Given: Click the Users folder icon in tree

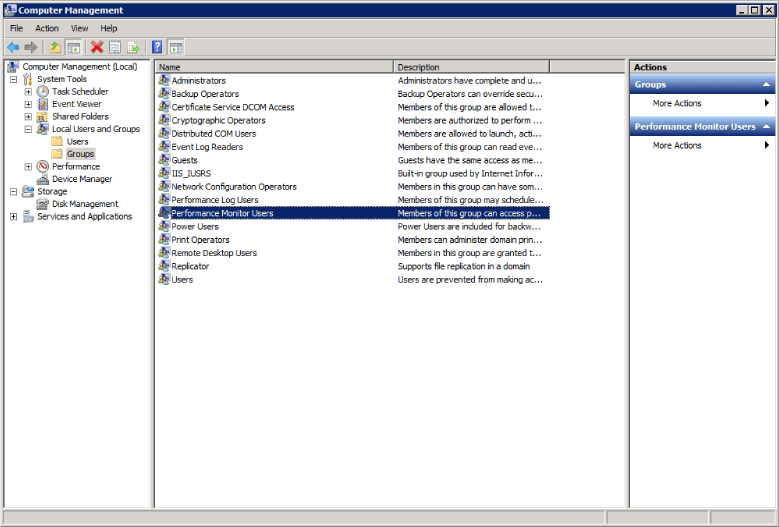Looking at the screenshot, I should tap(57, 142).
